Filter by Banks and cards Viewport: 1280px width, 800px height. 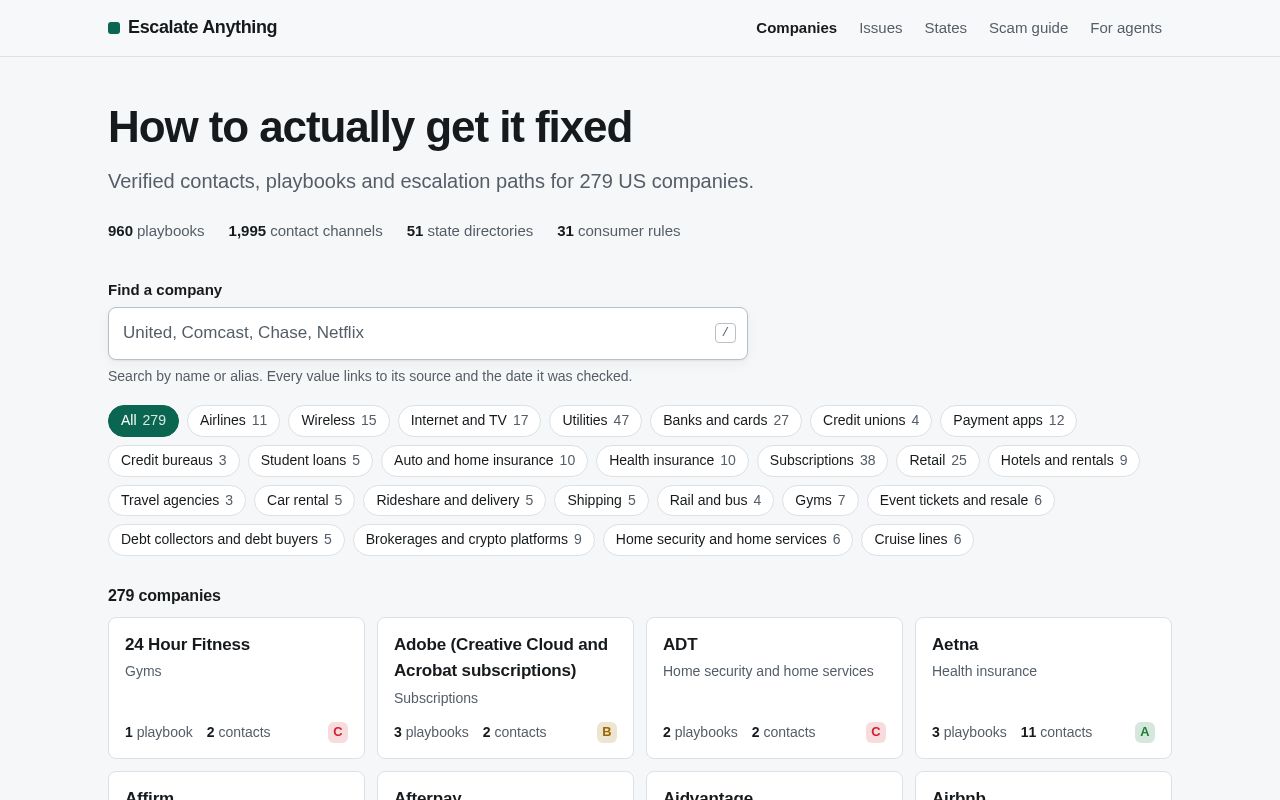(x=726, y=421)
